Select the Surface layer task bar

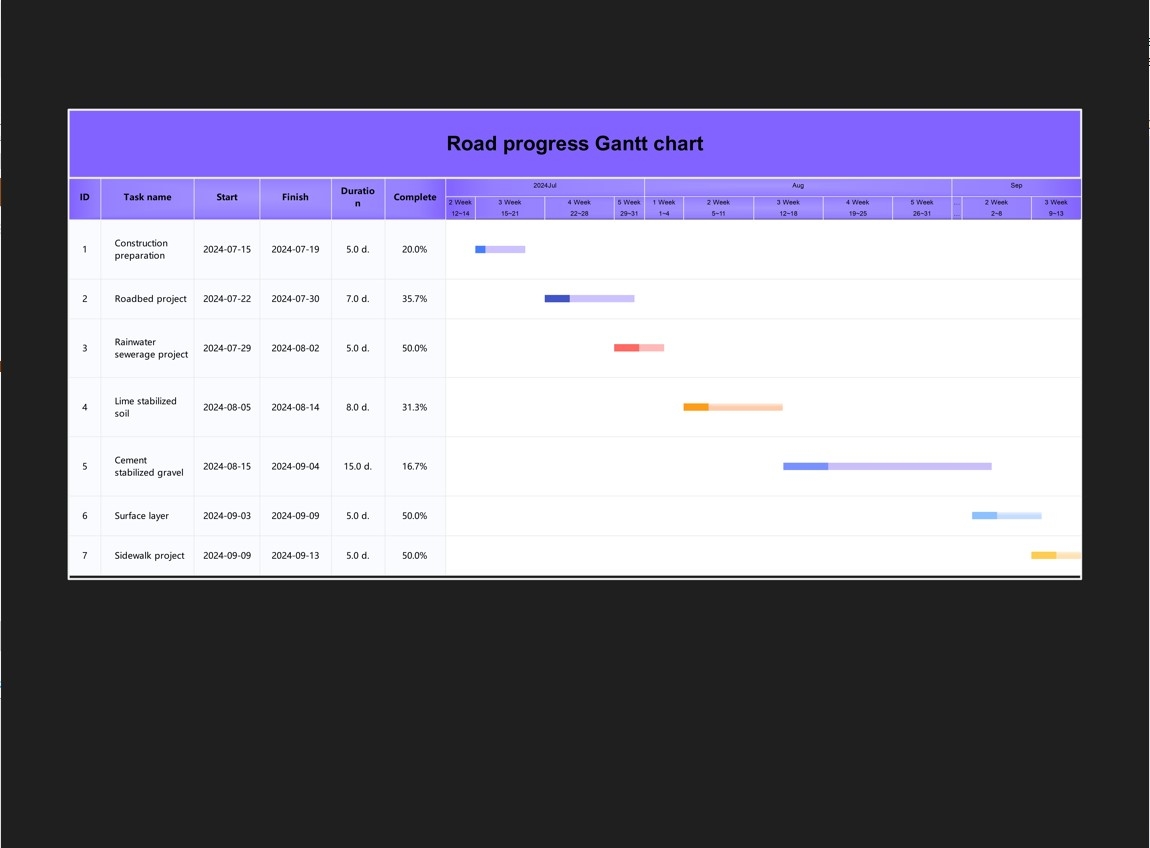pyautogui.click(x=1006, y=516)
